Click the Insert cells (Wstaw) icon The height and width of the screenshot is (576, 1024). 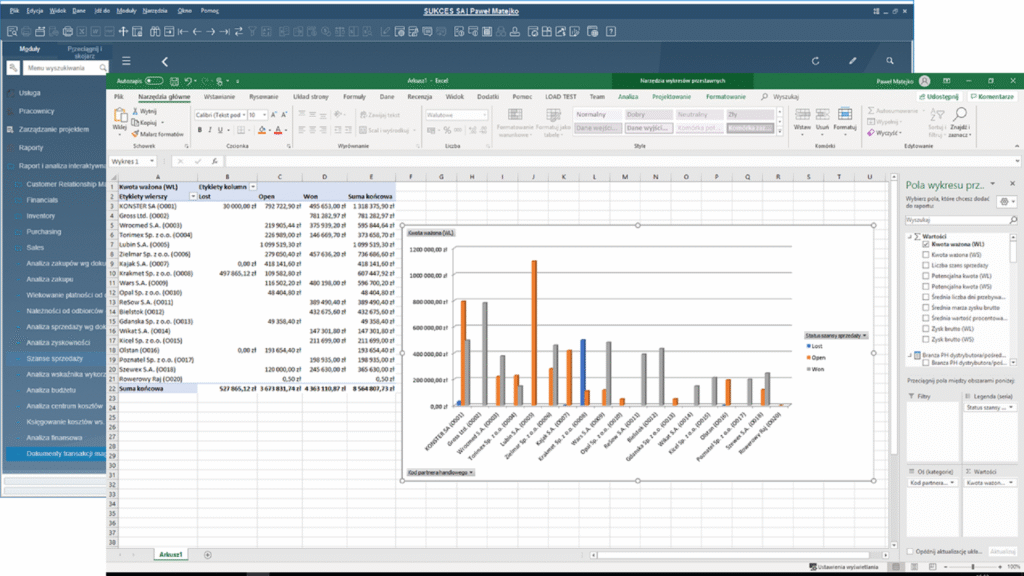803,115
